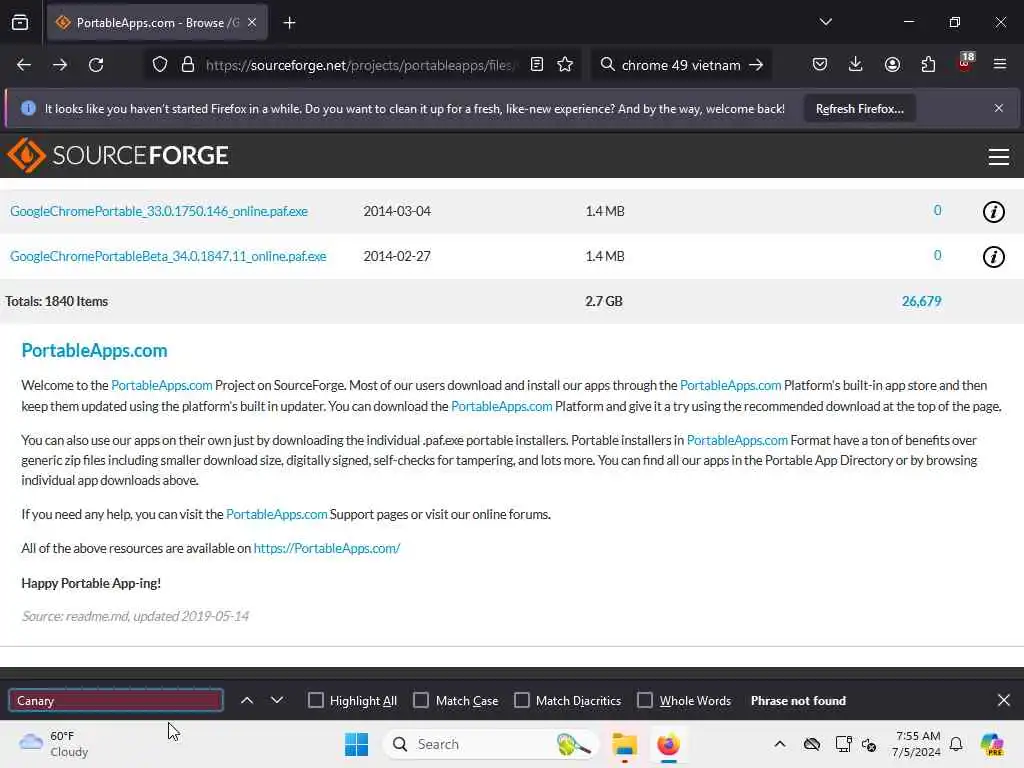Image resolution: width=1024 pixels, height=768 pixels.
Task: Go back to previous page
Action: click(24, 65)
